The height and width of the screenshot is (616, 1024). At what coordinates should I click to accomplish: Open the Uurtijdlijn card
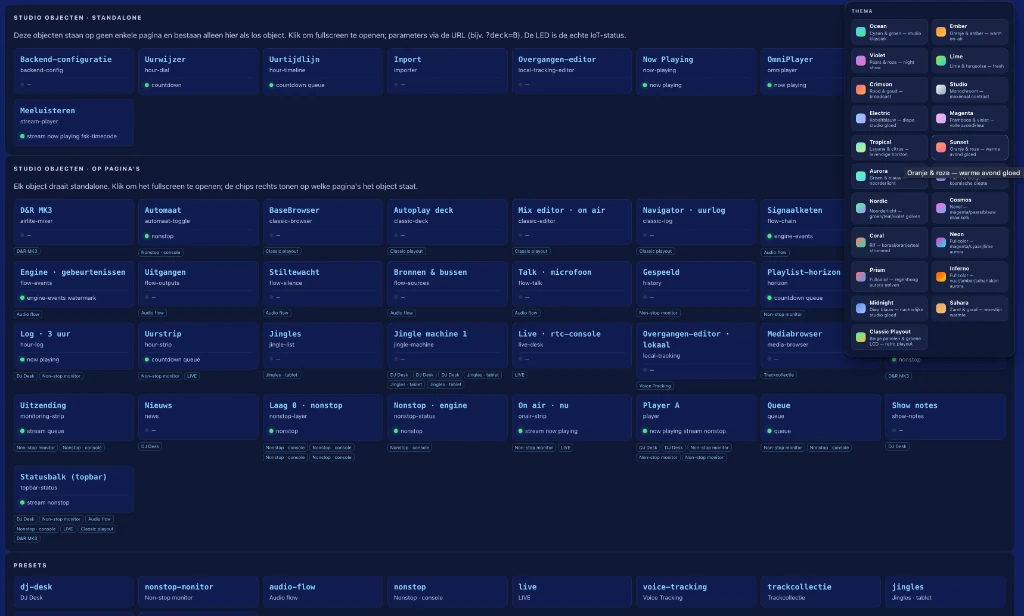point(323,71)
